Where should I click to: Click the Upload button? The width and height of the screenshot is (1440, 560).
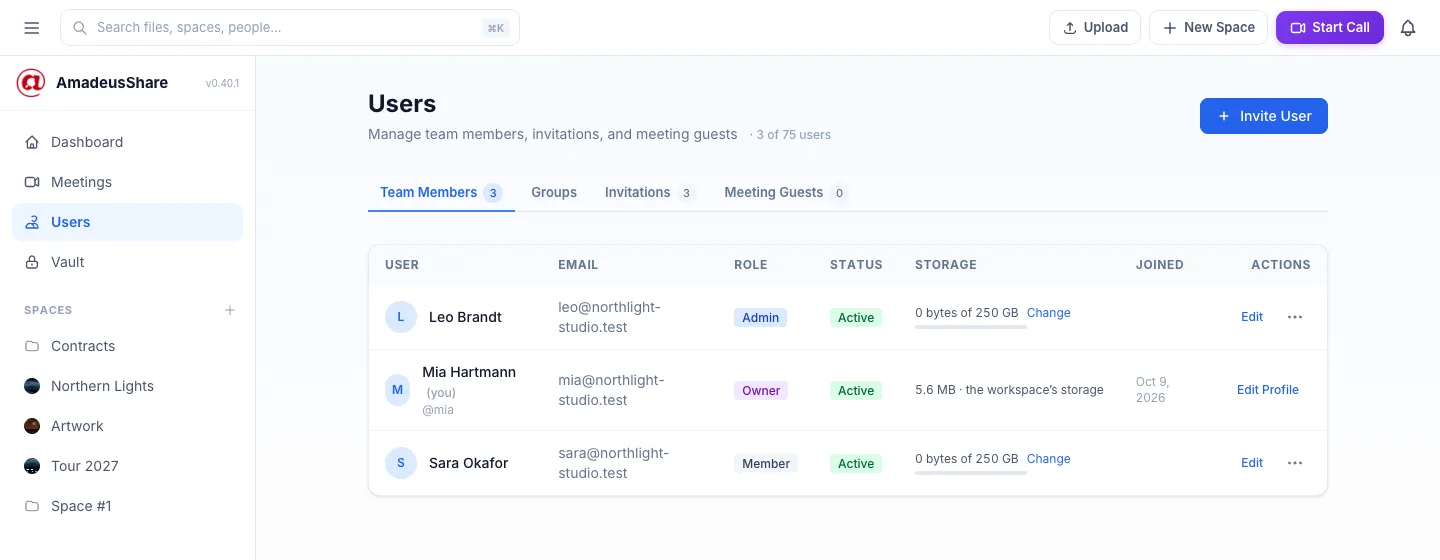[1095, 28]
